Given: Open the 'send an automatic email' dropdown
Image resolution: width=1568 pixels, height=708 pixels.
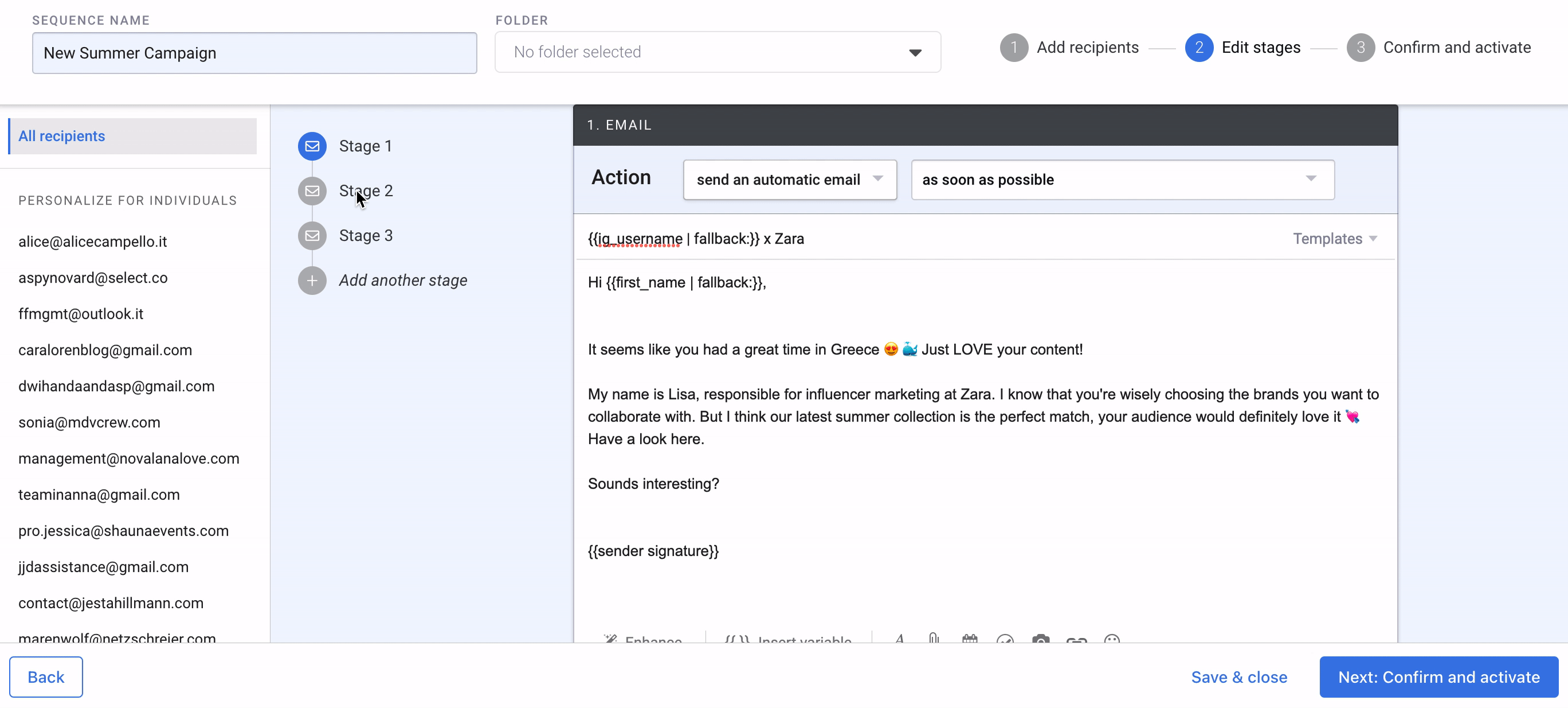Looking at the screenshot, I should coord(790,179).
